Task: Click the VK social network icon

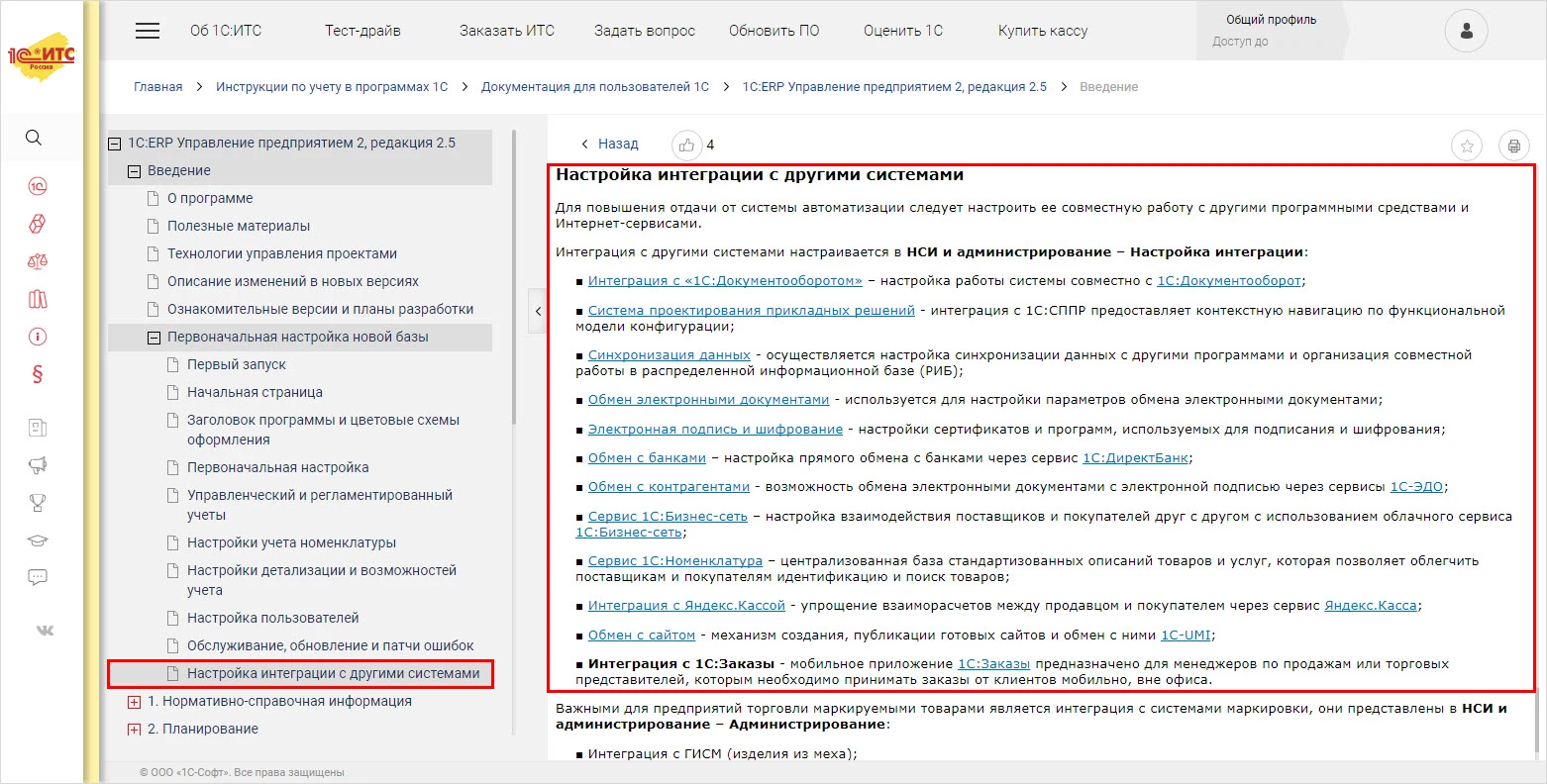Action: point(46,631)
